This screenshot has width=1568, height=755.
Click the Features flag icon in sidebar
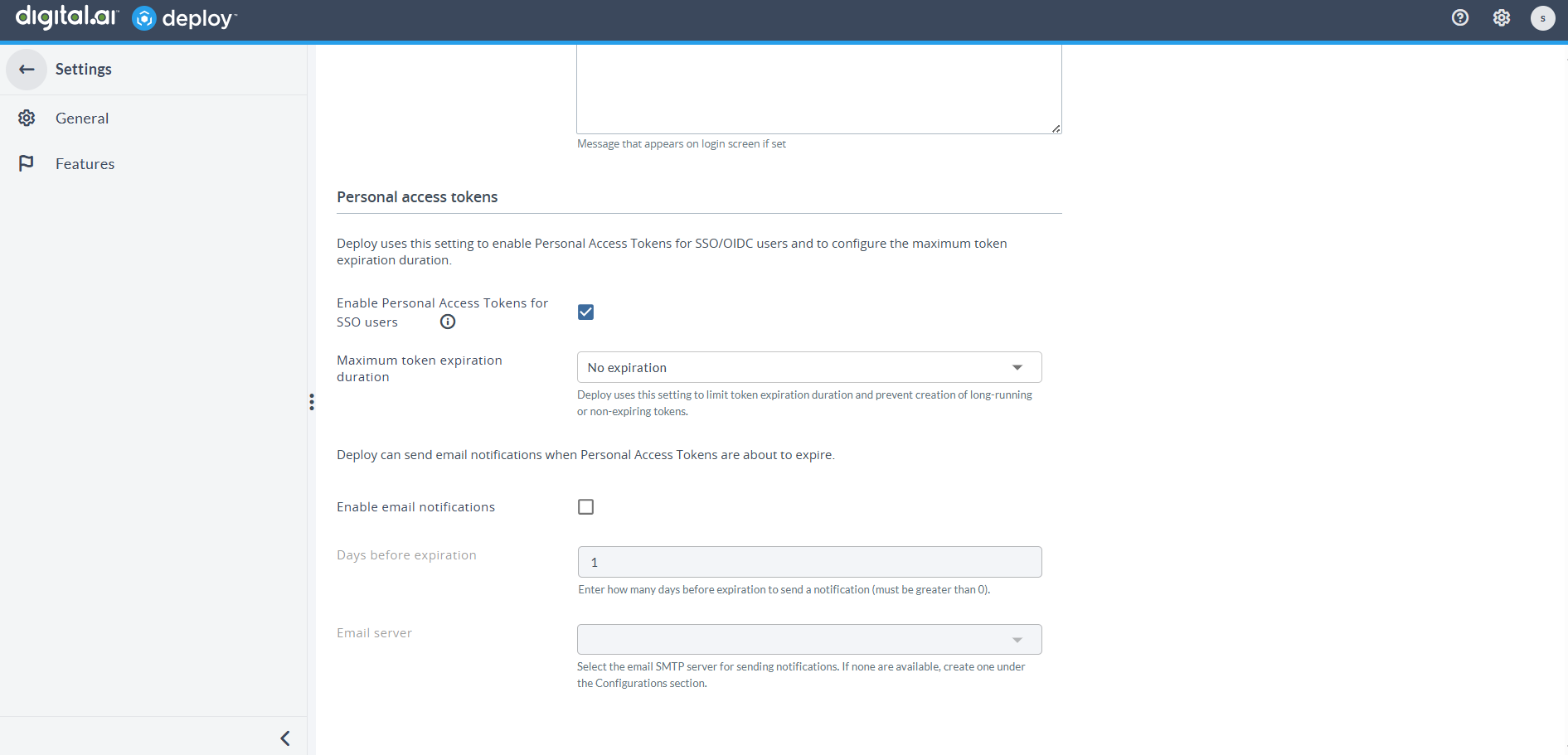coord(27,164)
